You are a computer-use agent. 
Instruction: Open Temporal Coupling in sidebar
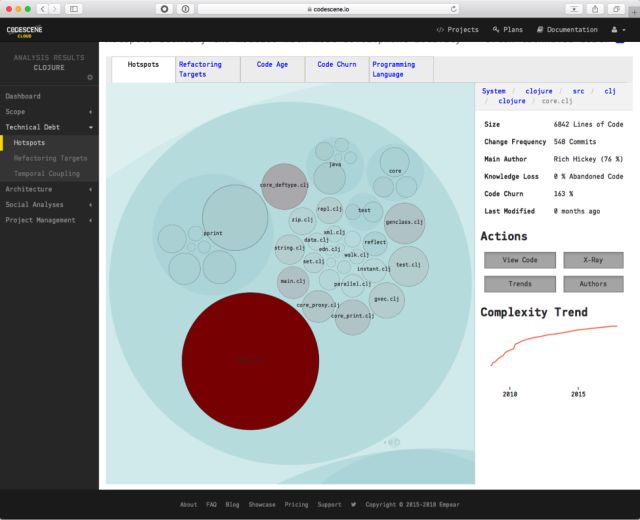pos(47,174)
